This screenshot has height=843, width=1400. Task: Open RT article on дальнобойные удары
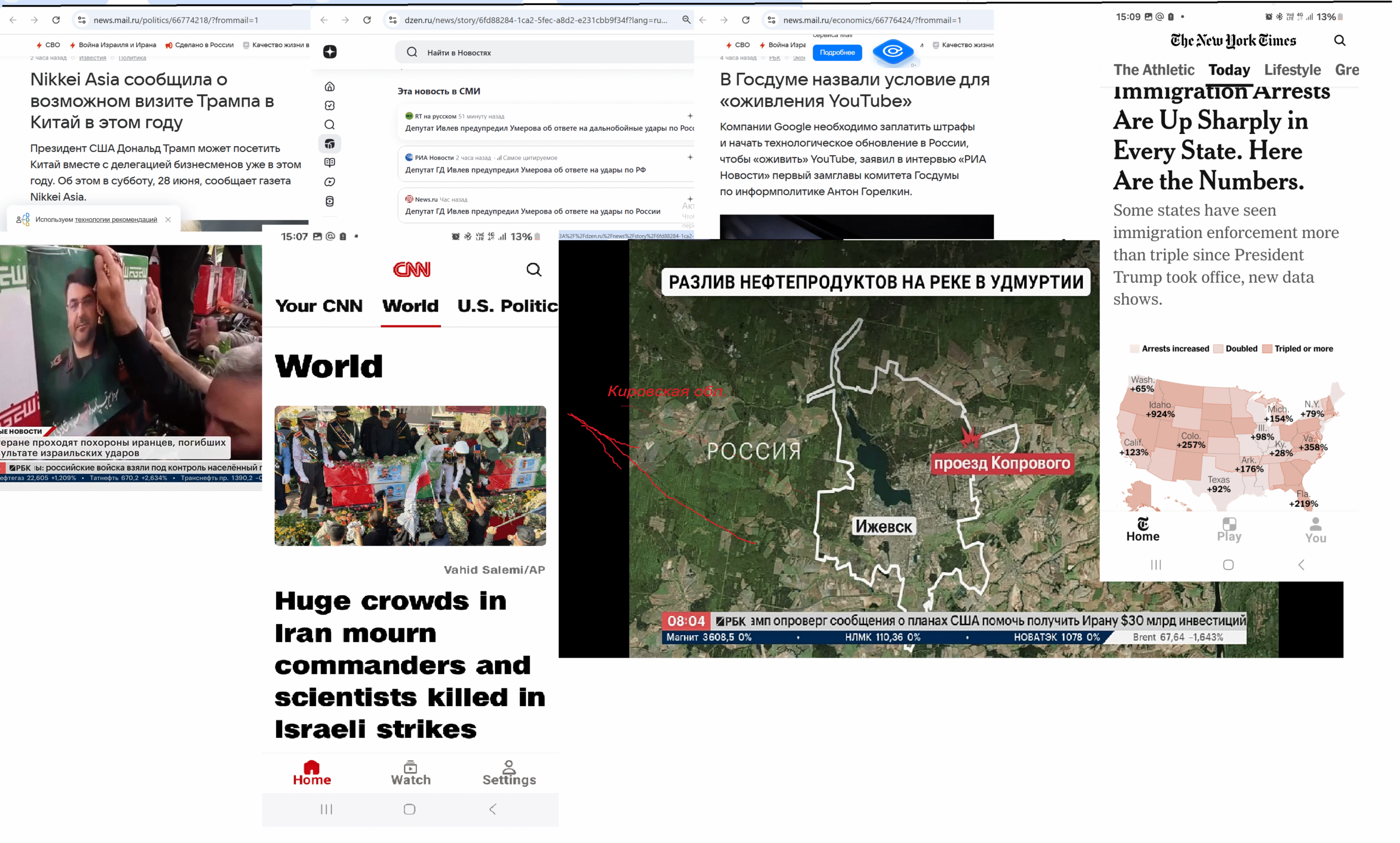pyautogui.click(x=549, y=129)
